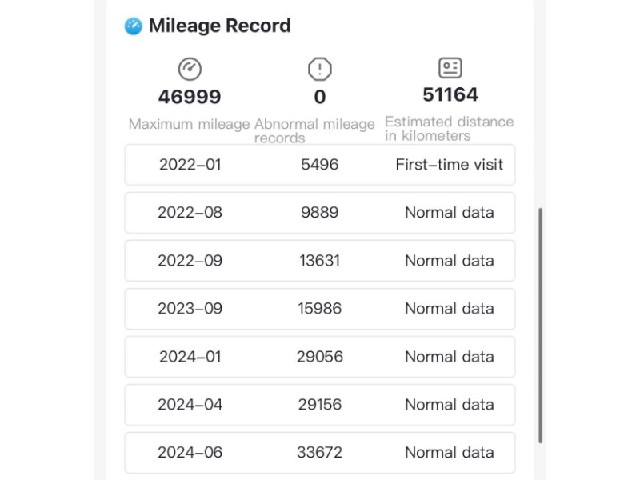
Task: Click the maximum mileage value 46999
Action: pyautogui.click(x=189, y=97)
